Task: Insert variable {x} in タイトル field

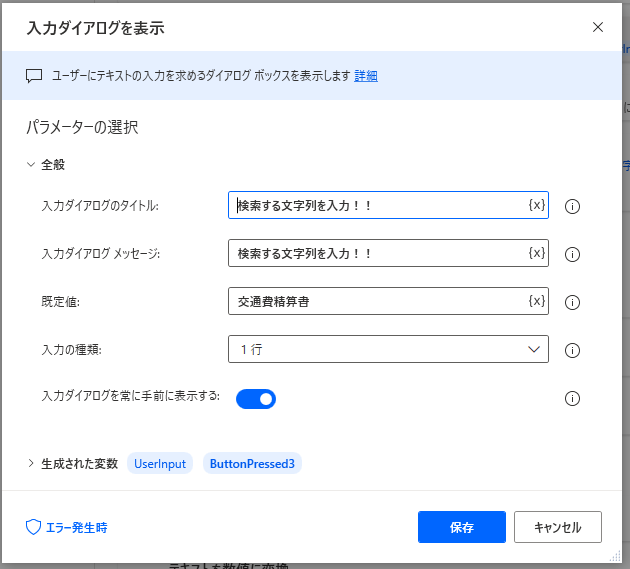Action: pos(537,205)
